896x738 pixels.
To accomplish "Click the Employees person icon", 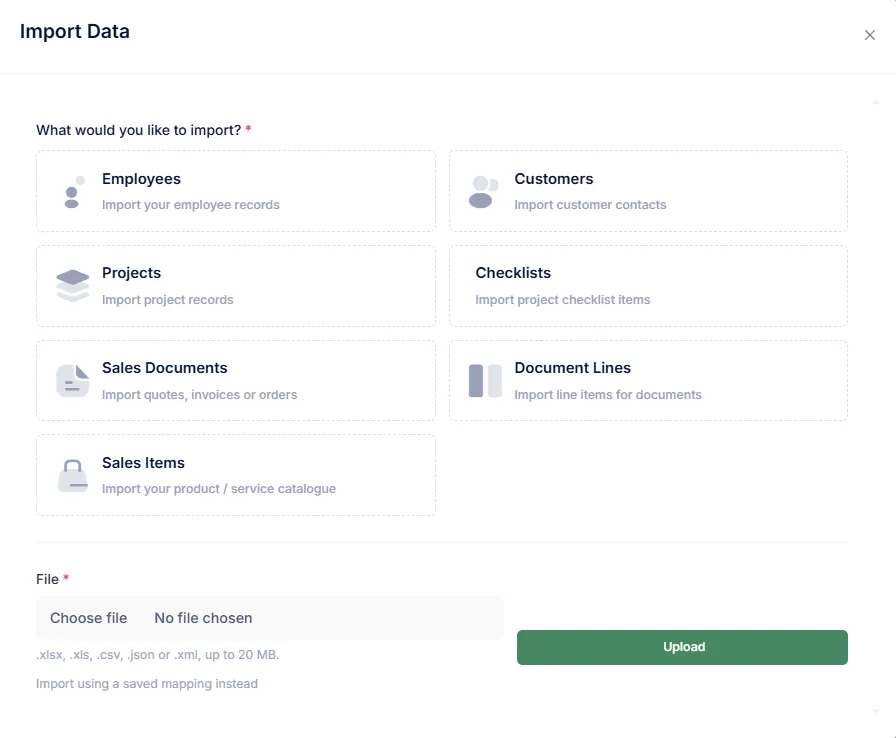I will coord(73,192).
